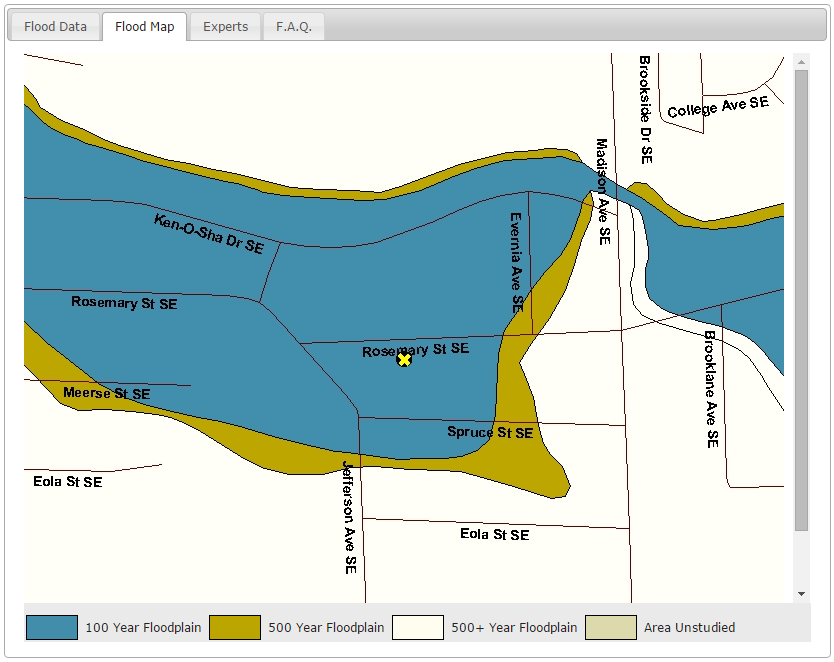Viewport: 834px width, 662px height.
Task: Open the Flood Data tab
Action: pos(55,27)
